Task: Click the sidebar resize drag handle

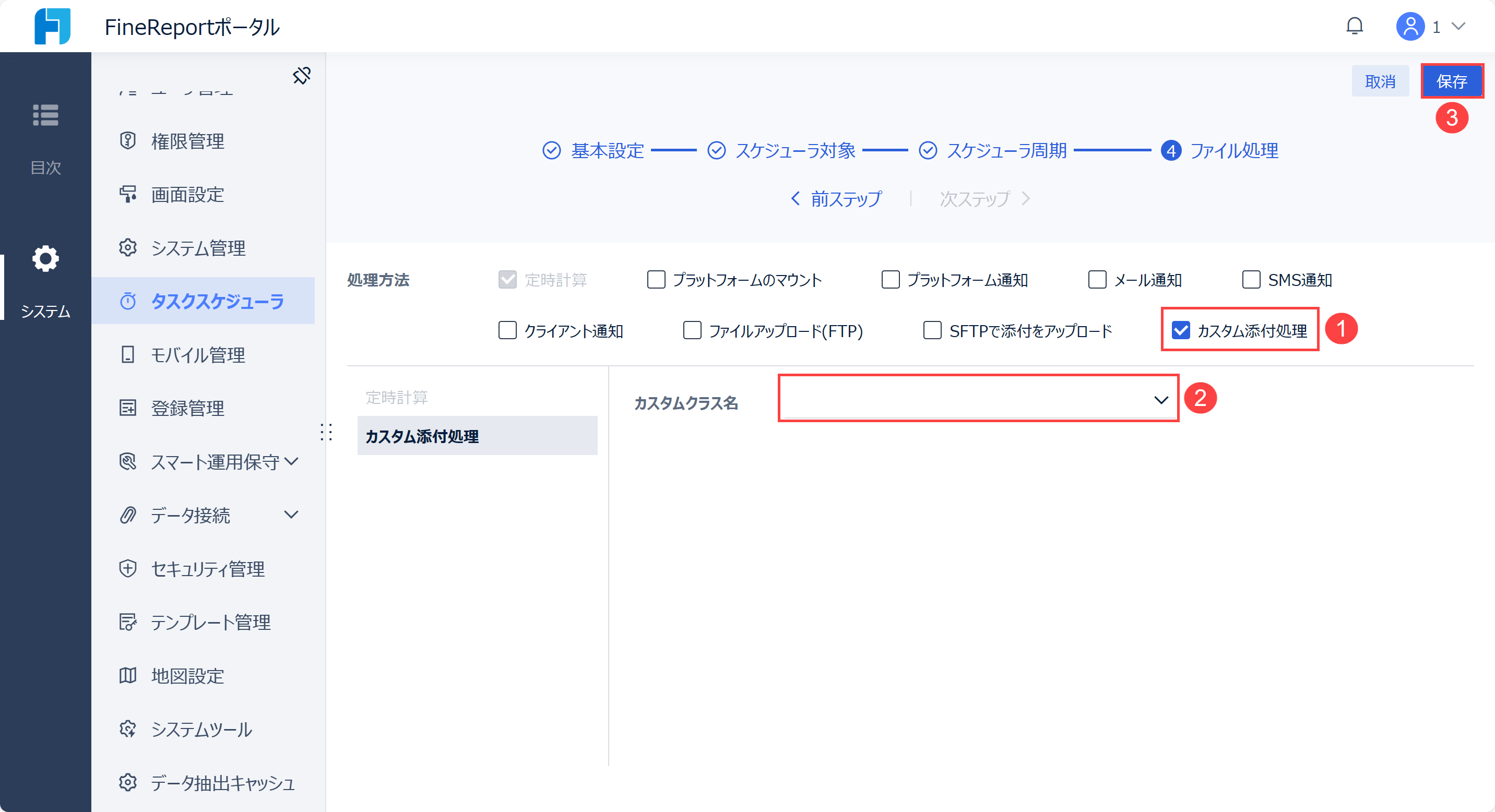Action: point(326,432)
